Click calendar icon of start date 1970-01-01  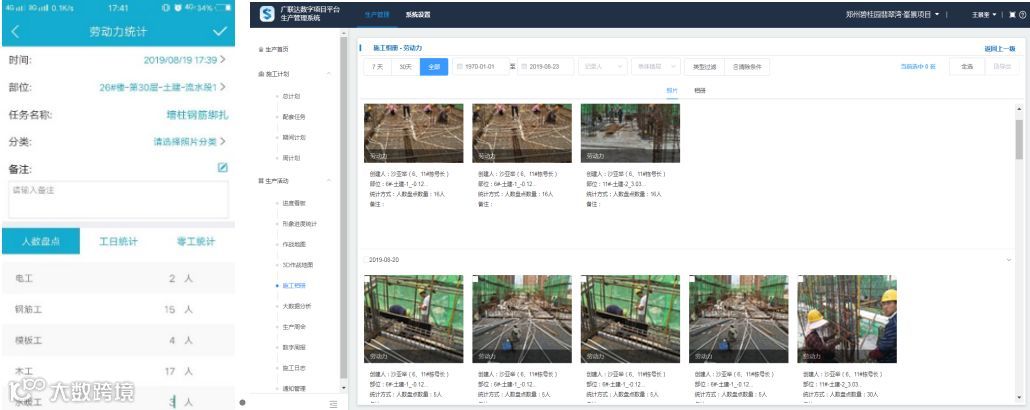pos(459,67)
